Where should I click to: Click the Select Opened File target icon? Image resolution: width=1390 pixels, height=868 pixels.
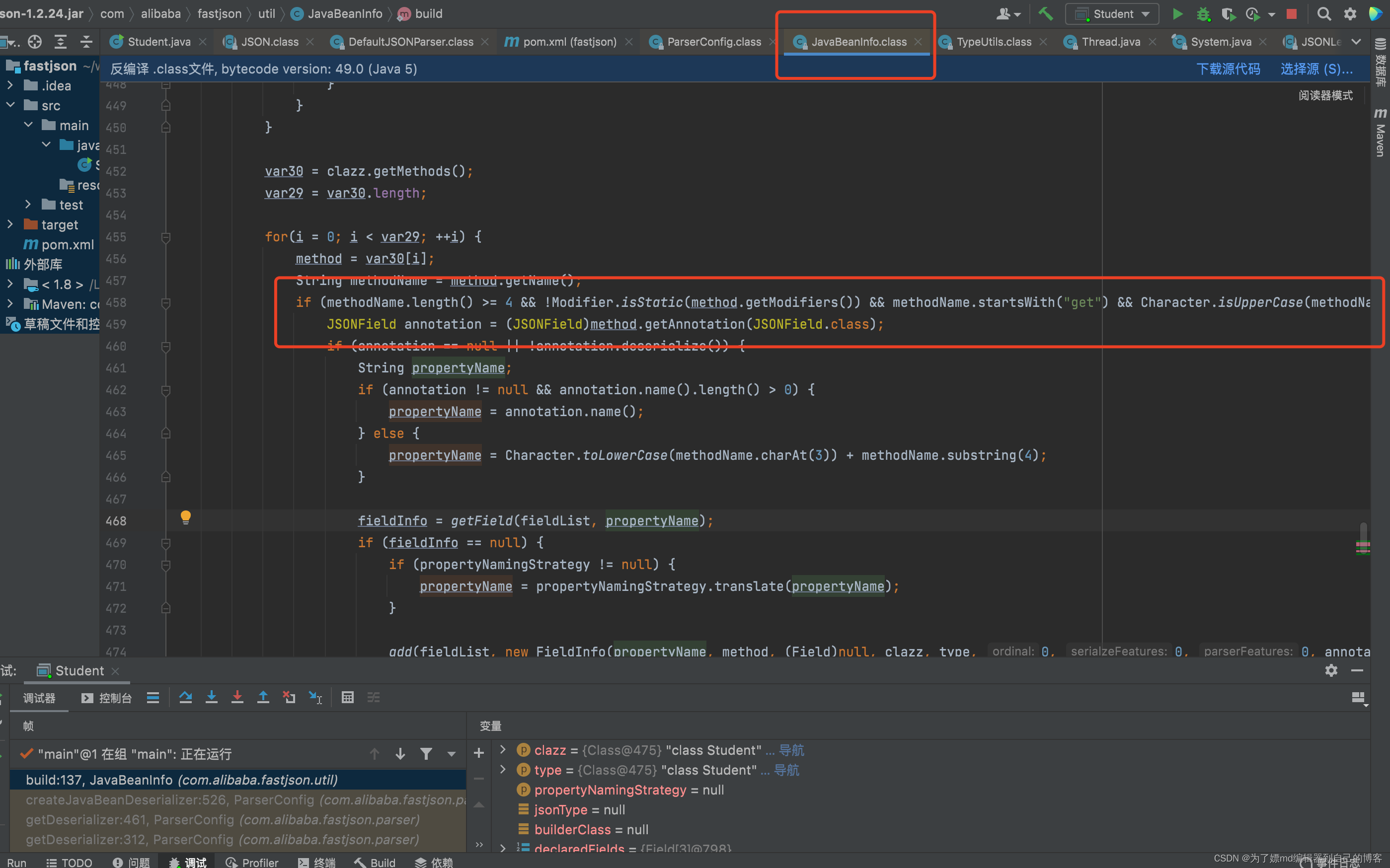pos(35,41)
